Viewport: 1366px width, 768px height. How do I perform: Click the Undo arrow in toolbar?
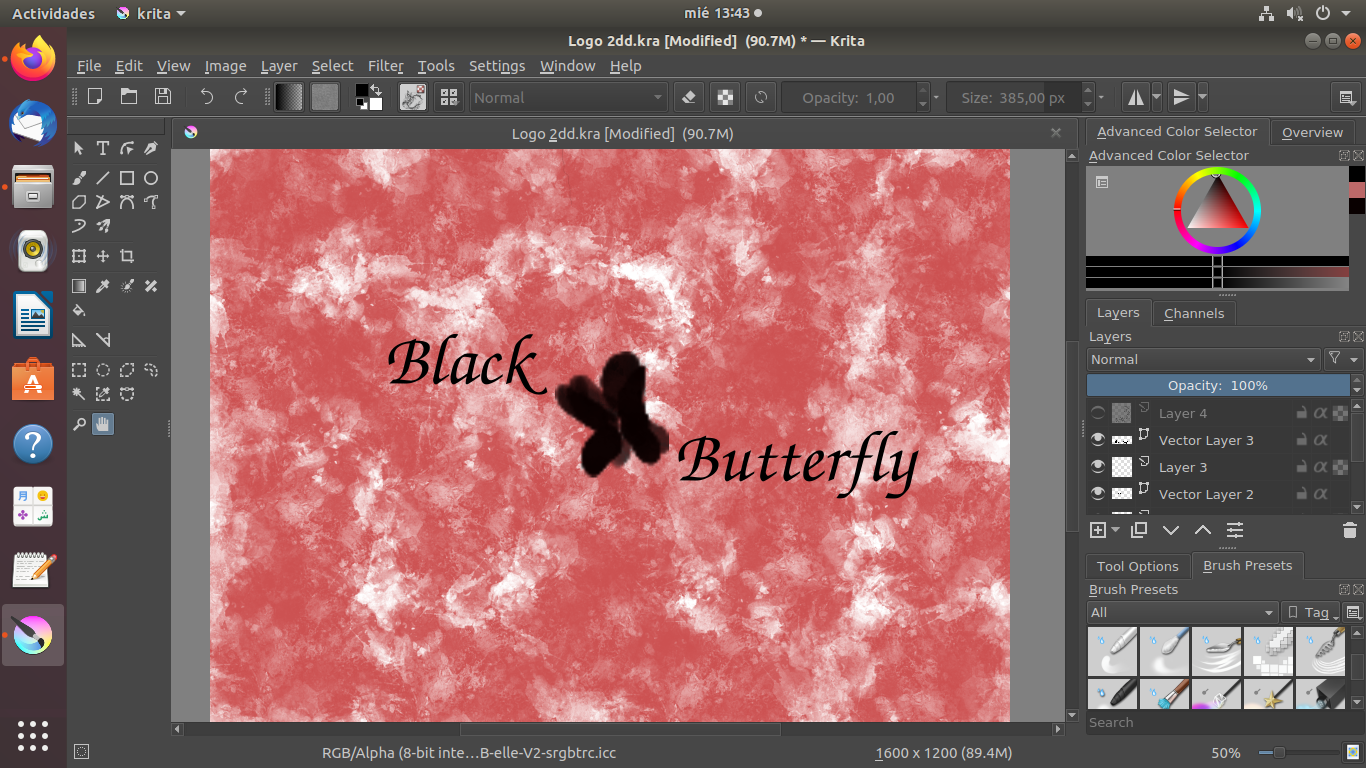(x=207, y=97)
